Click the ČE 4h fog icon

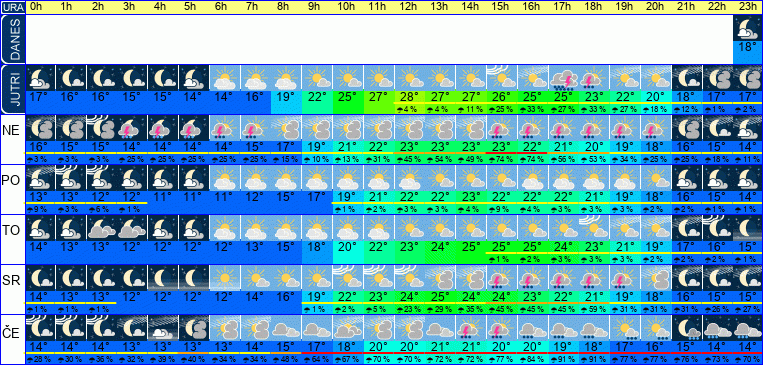coord(163,328)
